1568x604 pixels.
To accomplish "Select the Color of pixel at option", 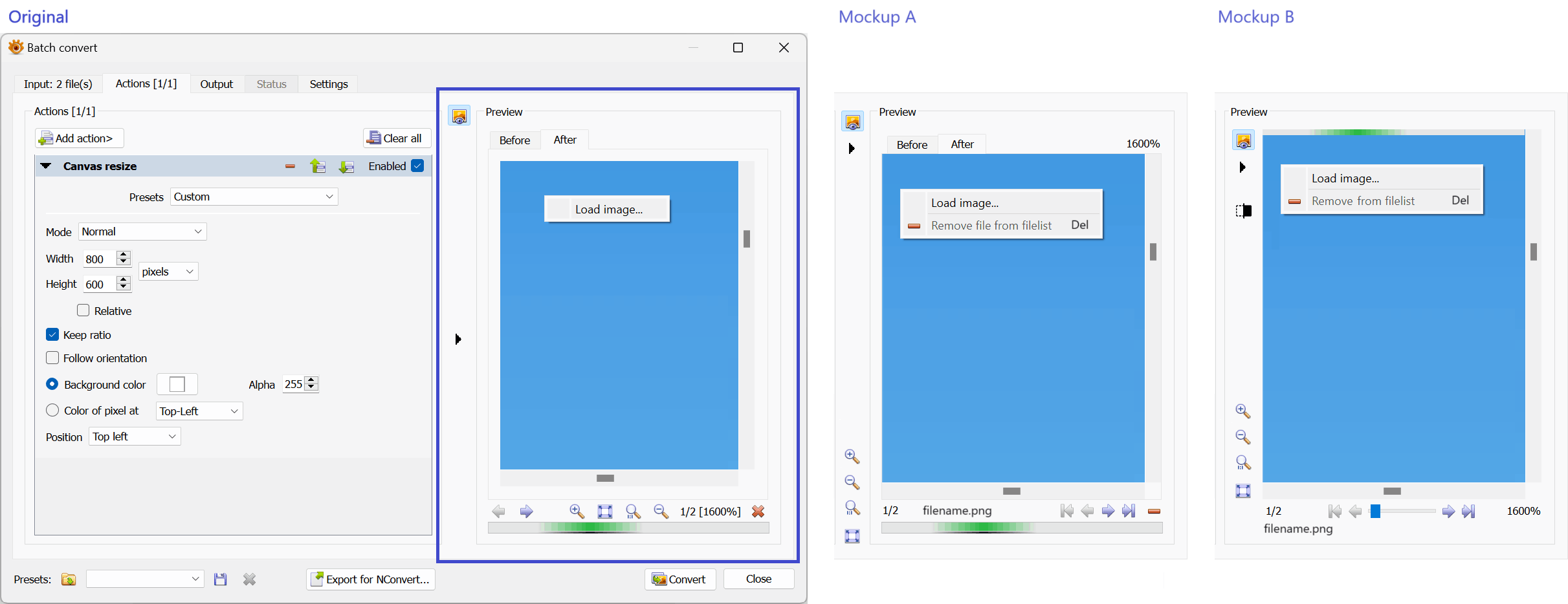I will 52,410.
